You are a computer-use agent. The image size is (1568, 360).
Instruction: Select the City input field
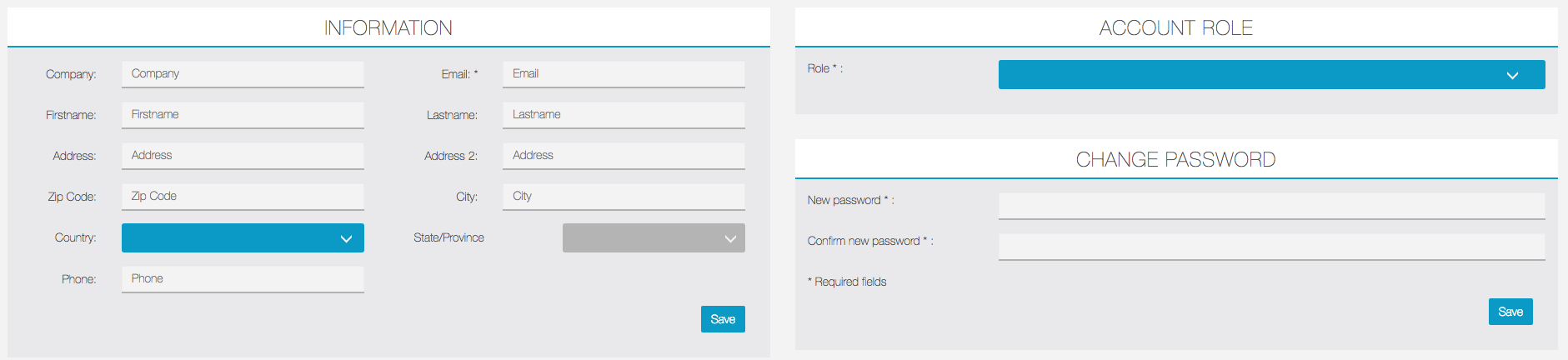click(623, 197)
